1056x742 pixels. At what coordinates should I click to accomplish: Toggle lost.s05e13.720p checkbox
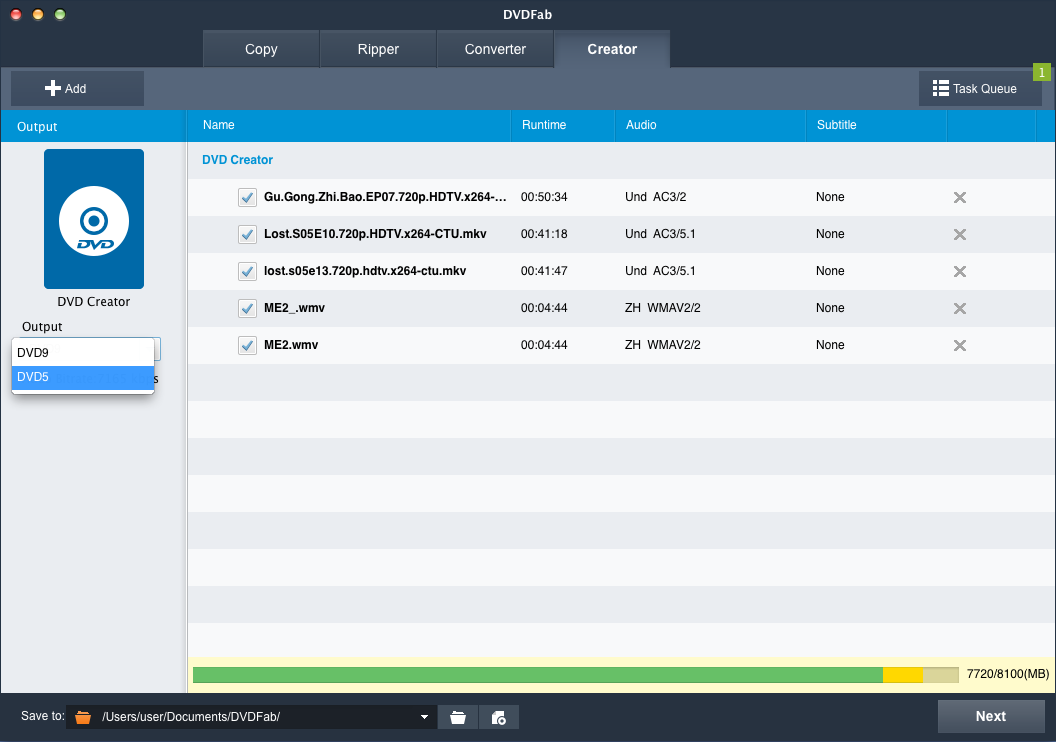click(247, 271)
